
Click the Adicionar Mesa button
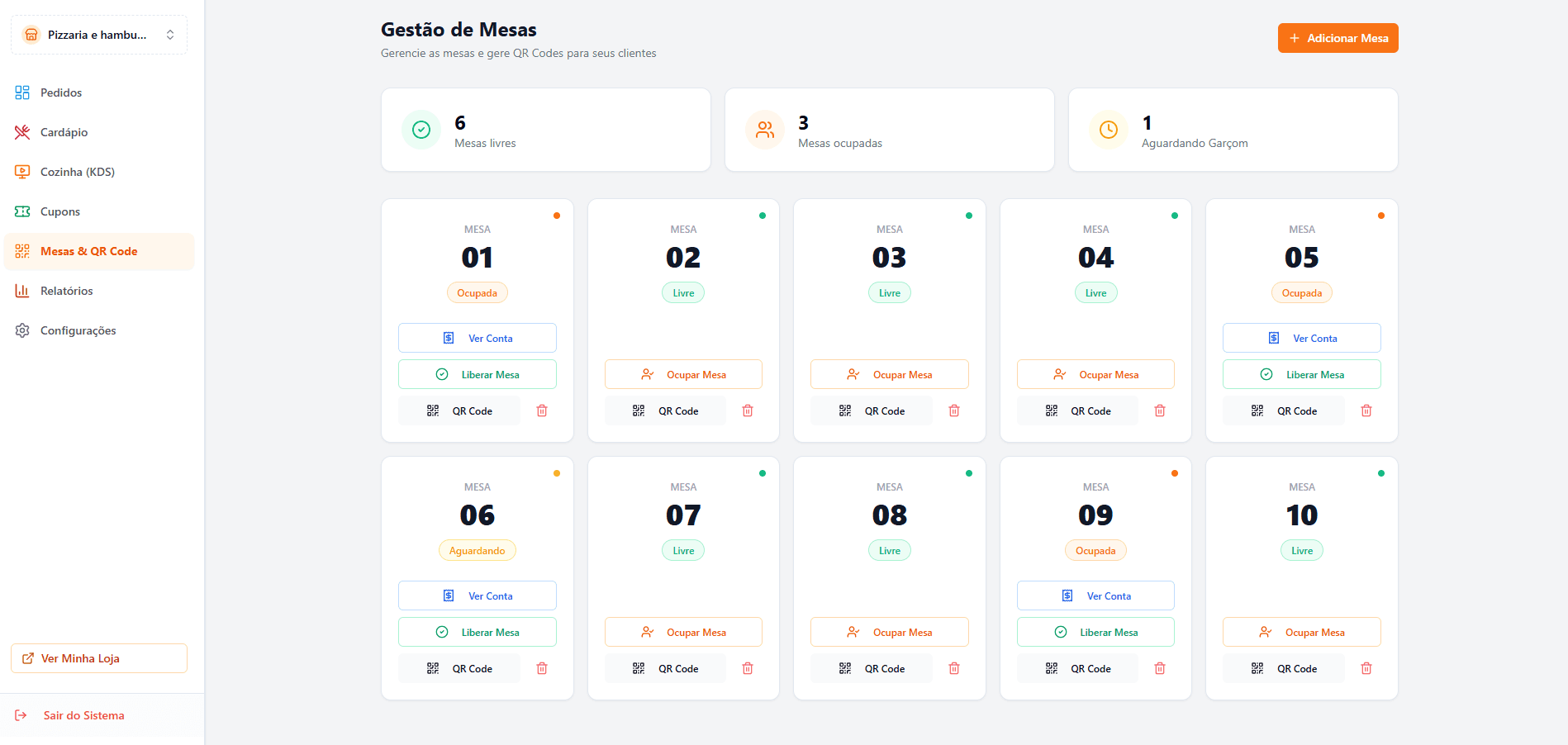tap(1338, 38)
